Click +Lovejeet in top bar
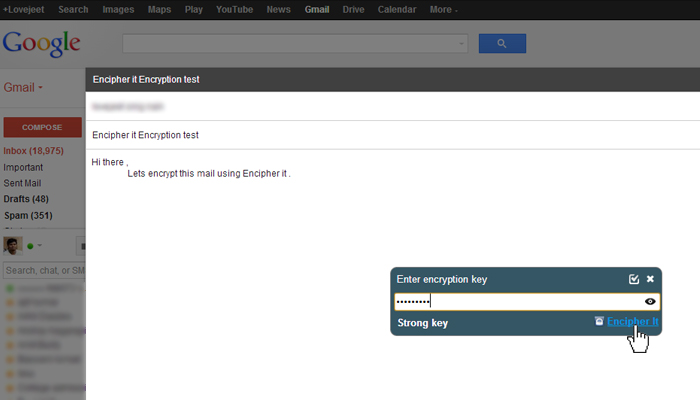Image resolution: width=700 pixels, height=400 pixels. [23, 9]
